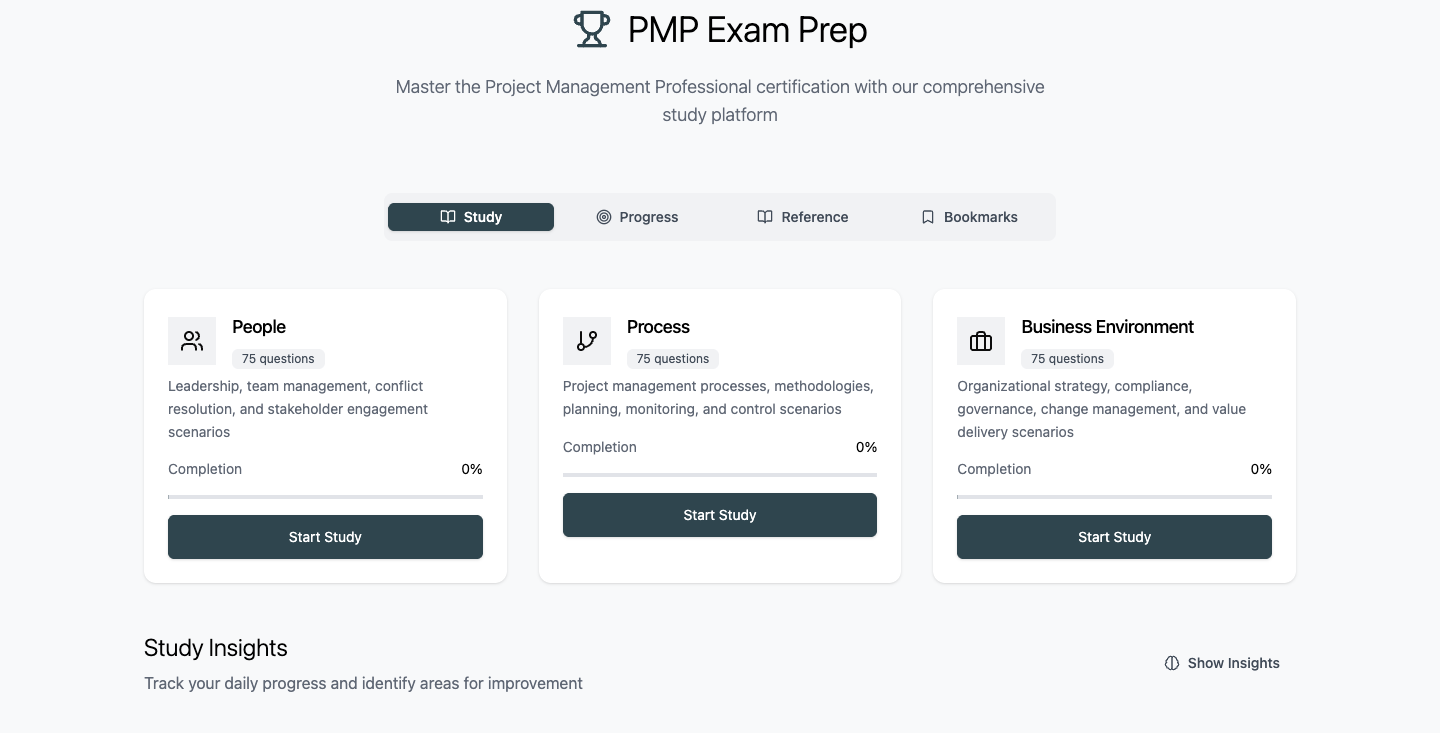The height and width of the screenshot is (733, 1440).
Task: Switch to the Study tab
Action: pos(471,217)
